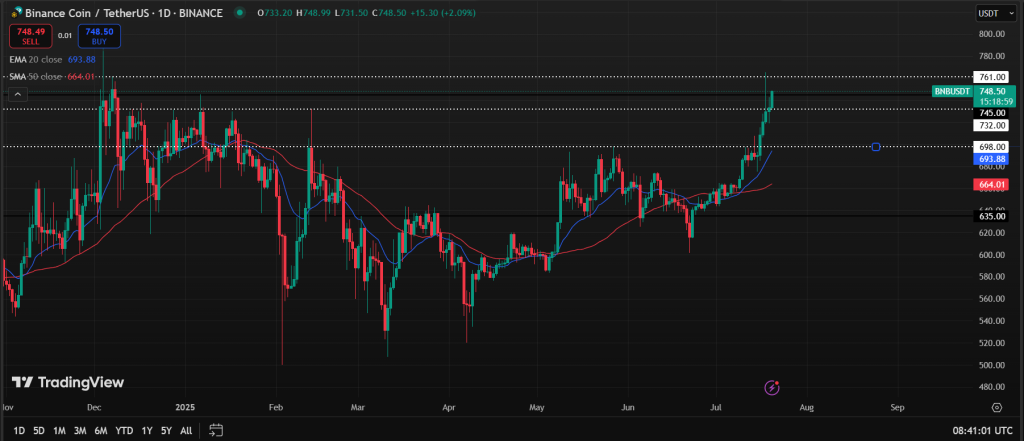1024x441 pixels.
Task: Select the 1M time range
Action: click(59, 431)
